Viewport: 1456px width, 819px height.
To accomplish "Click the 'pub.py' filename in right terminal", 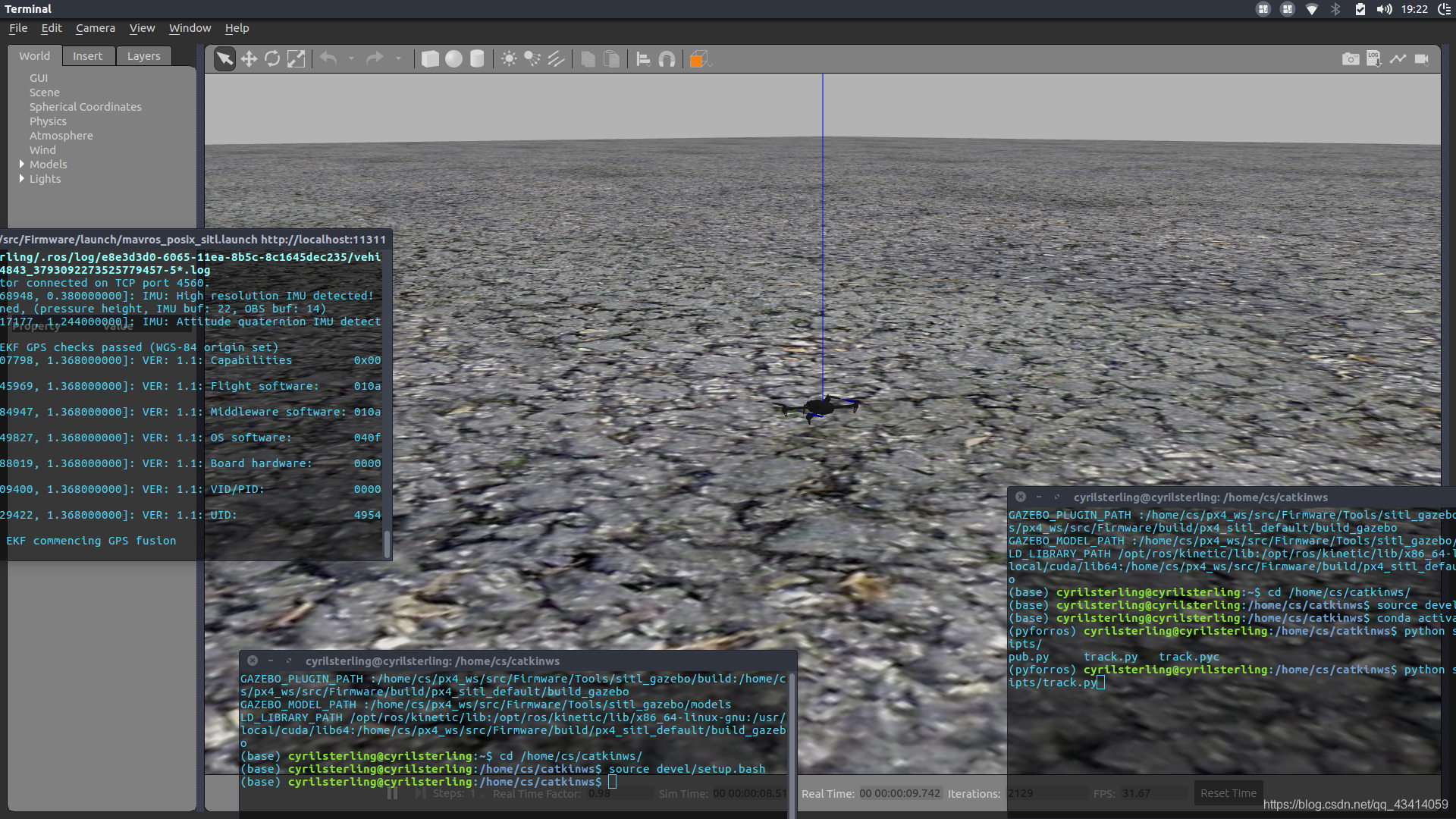I will point(1028,657).
